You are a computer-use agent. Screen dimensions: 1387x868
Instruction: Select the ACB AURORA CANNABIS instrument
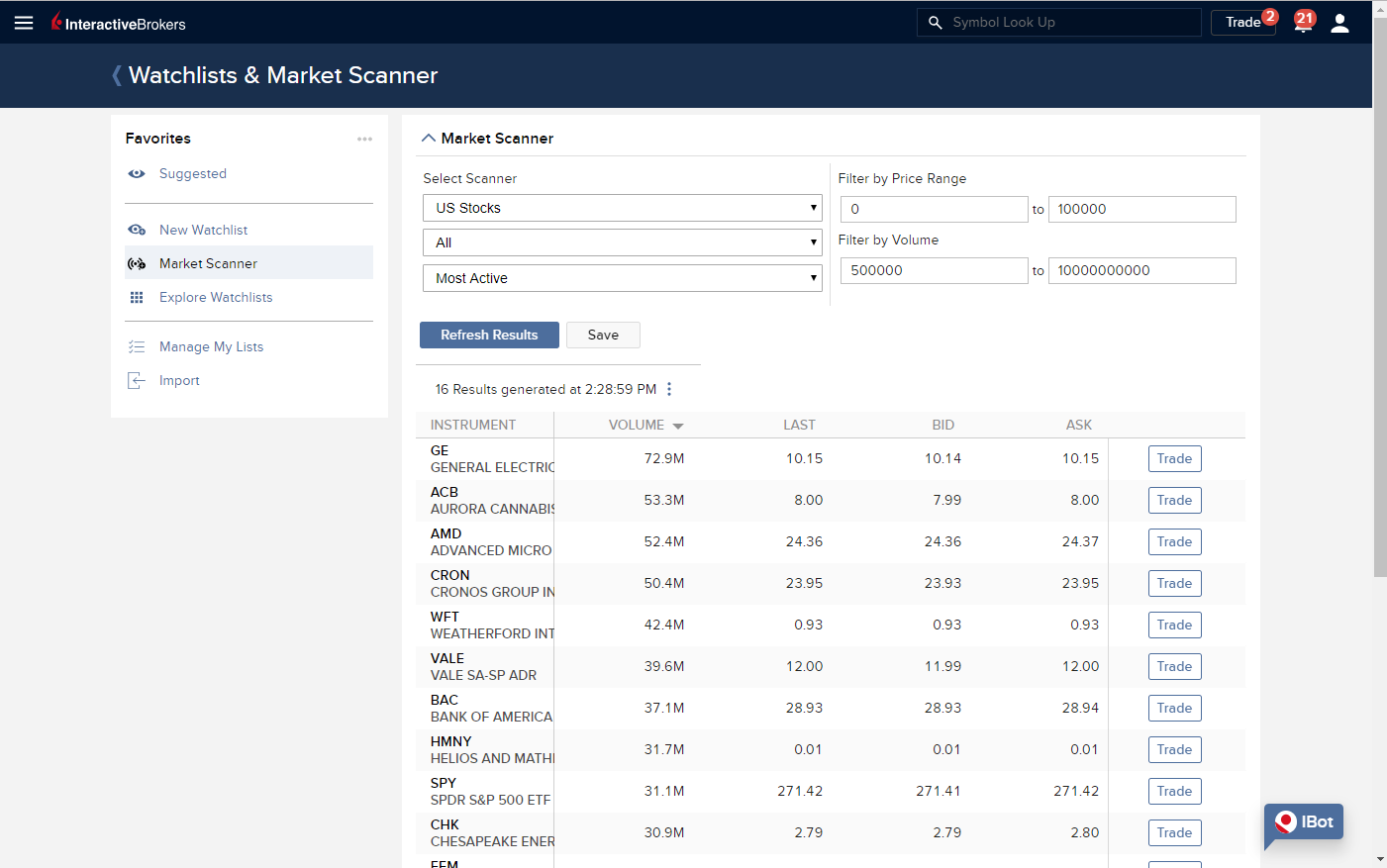pos(491,501)
